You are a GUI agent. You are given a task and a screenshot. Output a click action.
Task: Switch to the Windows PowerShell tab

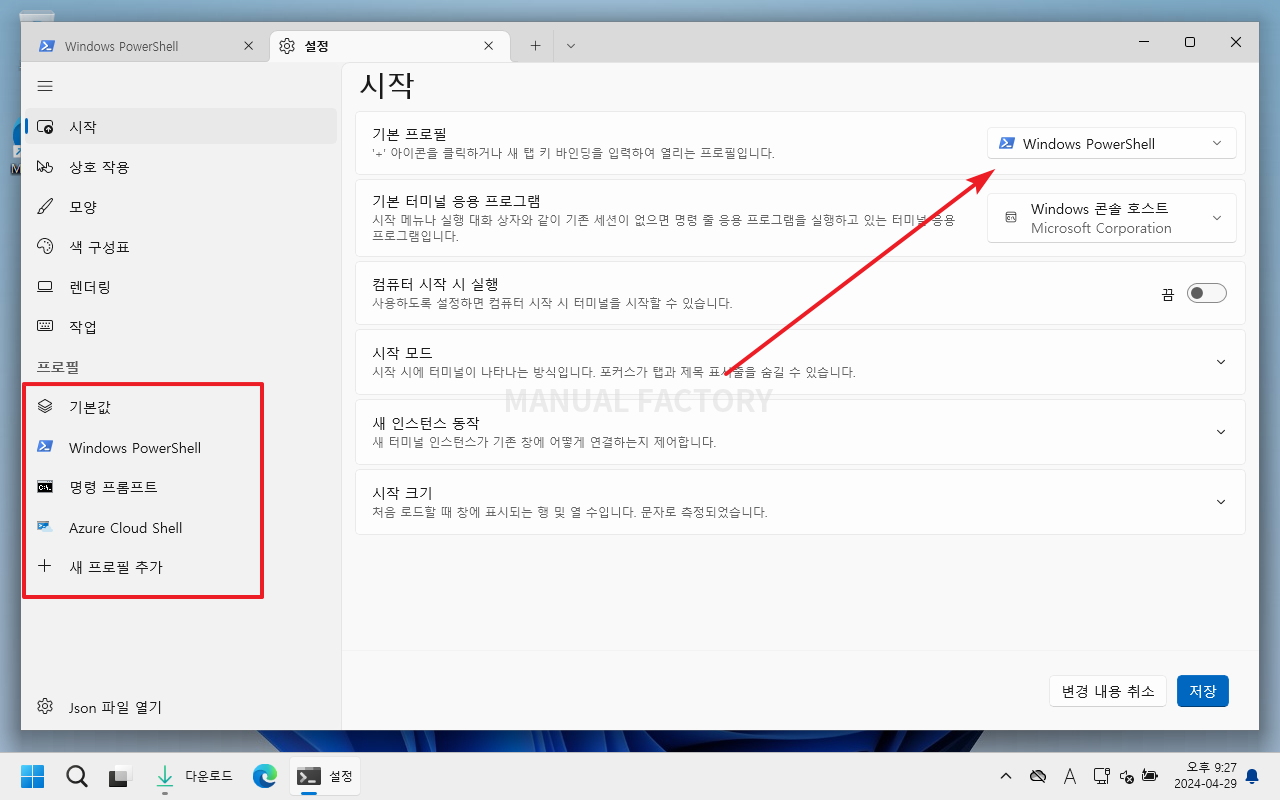click(x=147, y=46)
